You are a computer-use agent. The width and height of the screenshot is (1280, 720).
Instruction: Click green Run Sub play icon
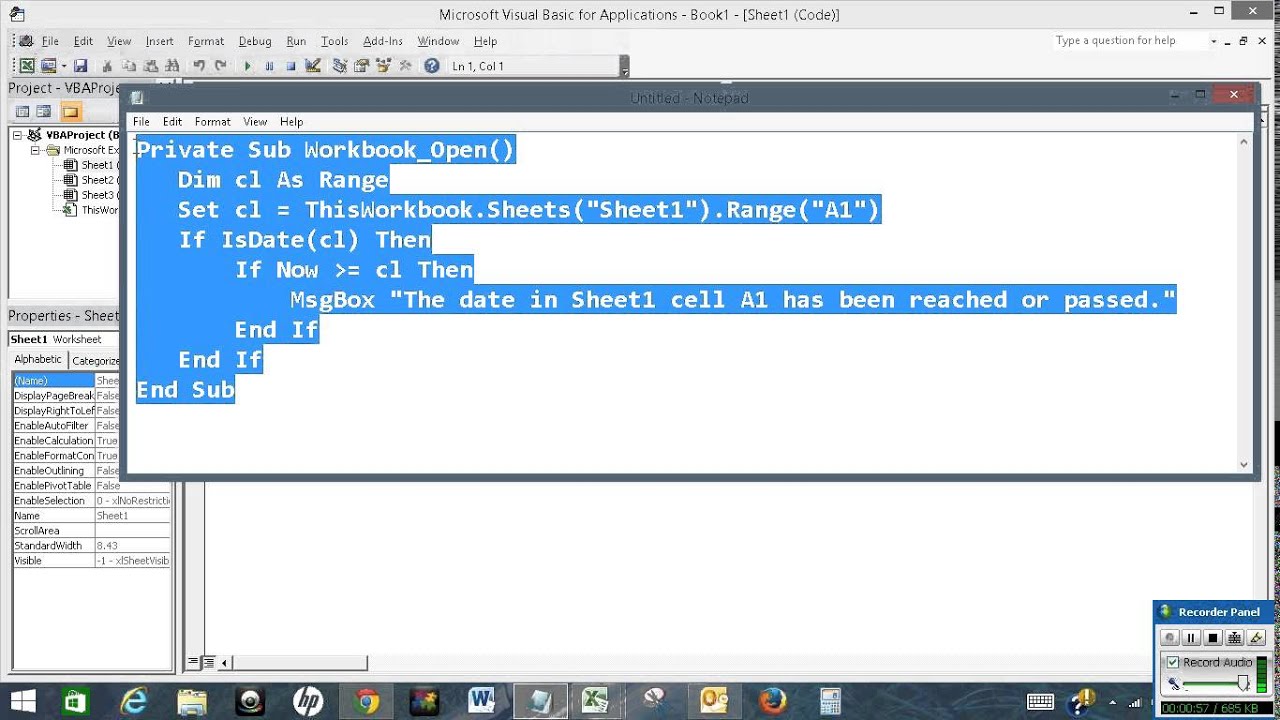247,66
